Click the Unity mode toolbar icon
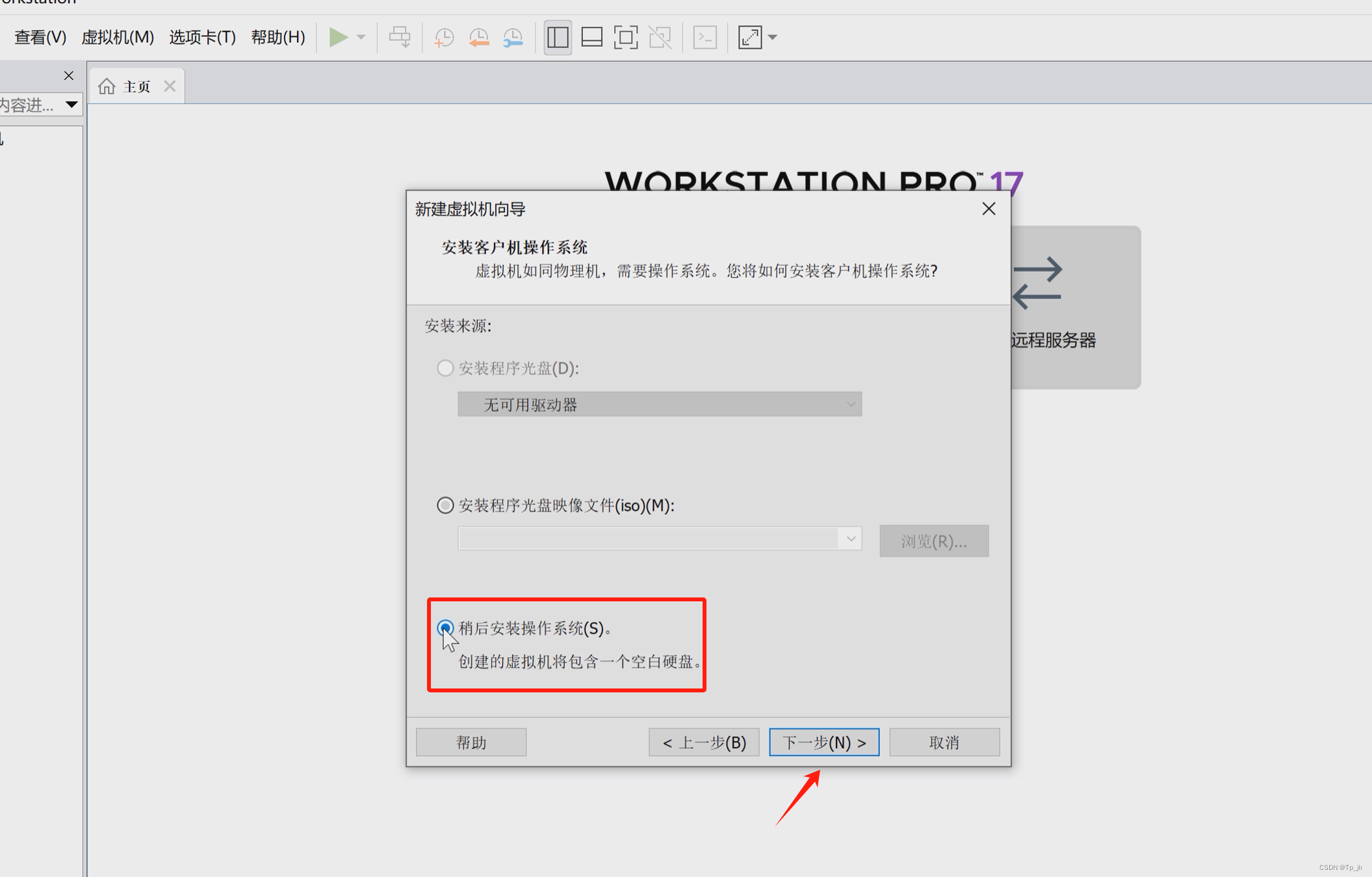The width and height of the screenshot is (1372, 877). click(660, 37)
